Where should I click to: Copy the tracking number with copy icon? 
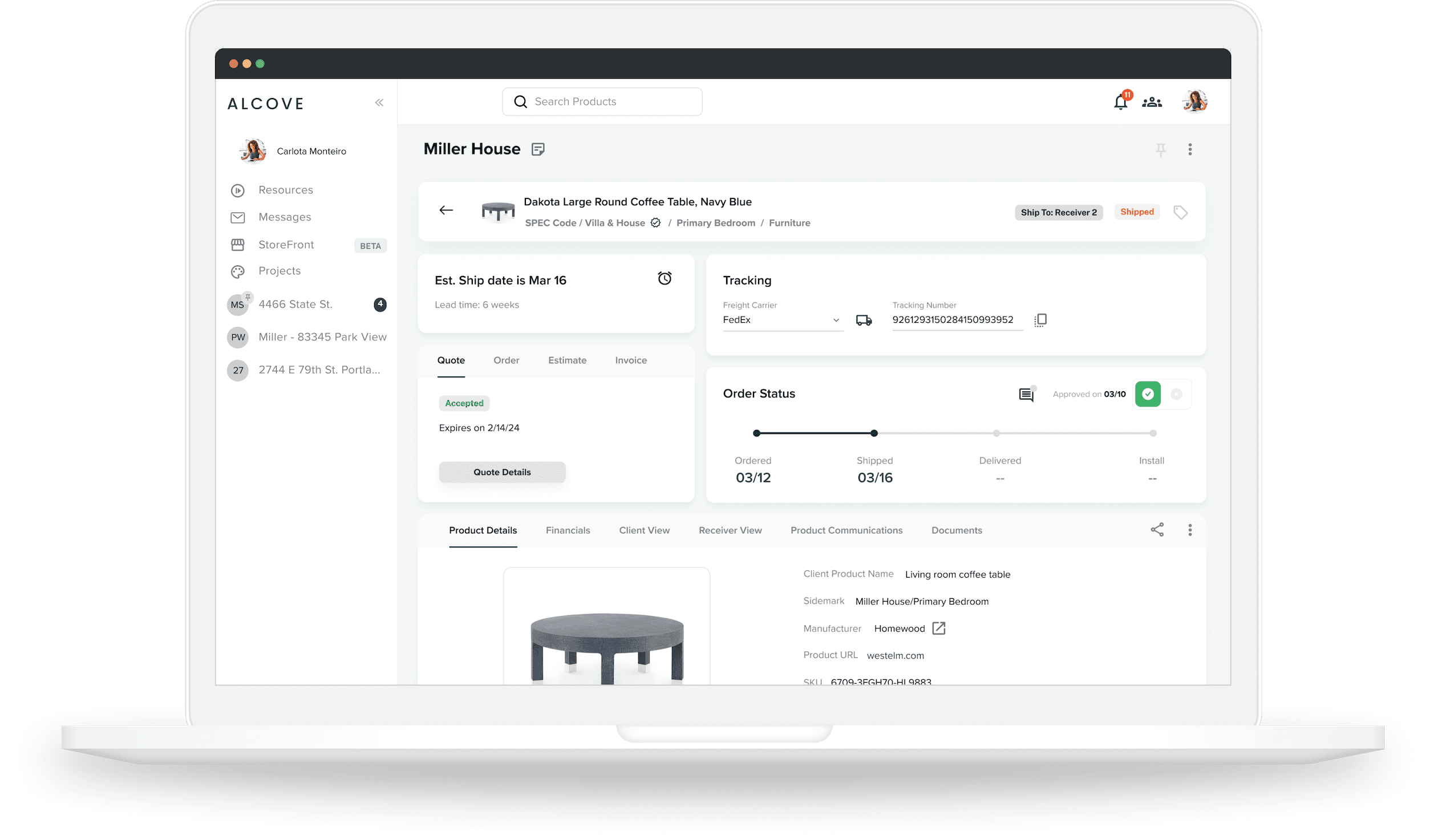pos(1040,320)
